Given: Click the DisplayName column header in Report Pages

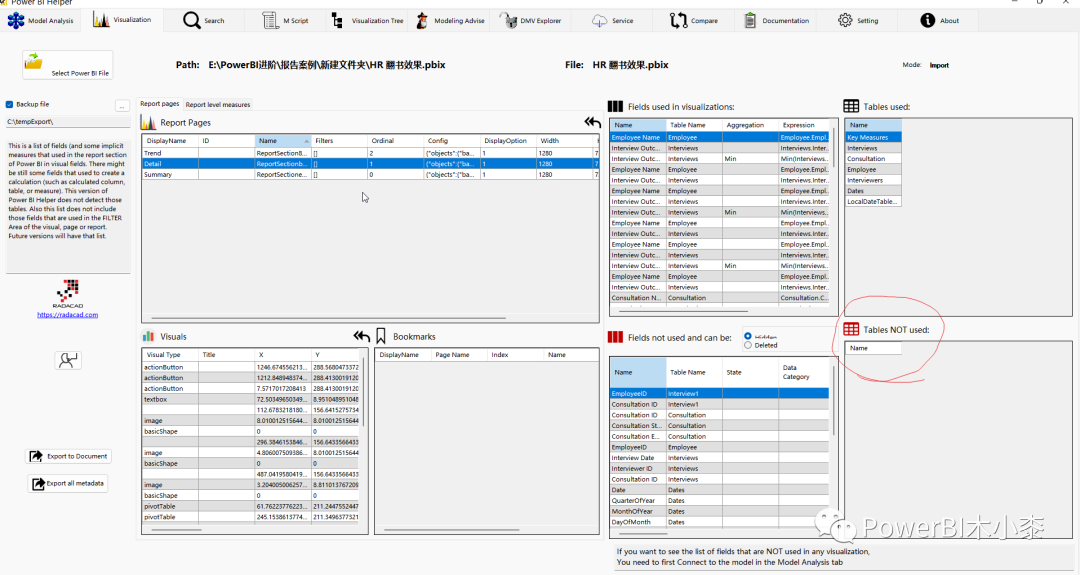Looking at the screenshot, I should 170,140.
